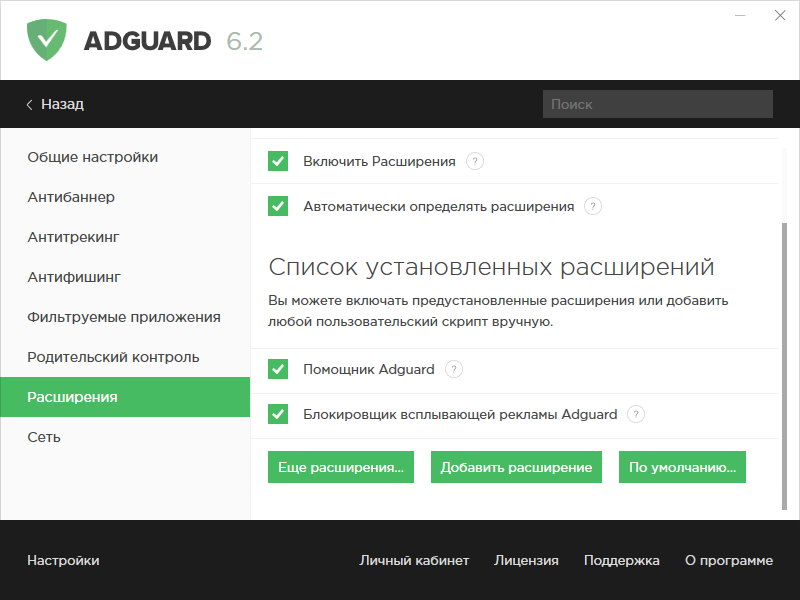Click the Блокировщик всплывающей рекламы Adguard label
Viewport: 800px width, 600px height.
point(460,414)
